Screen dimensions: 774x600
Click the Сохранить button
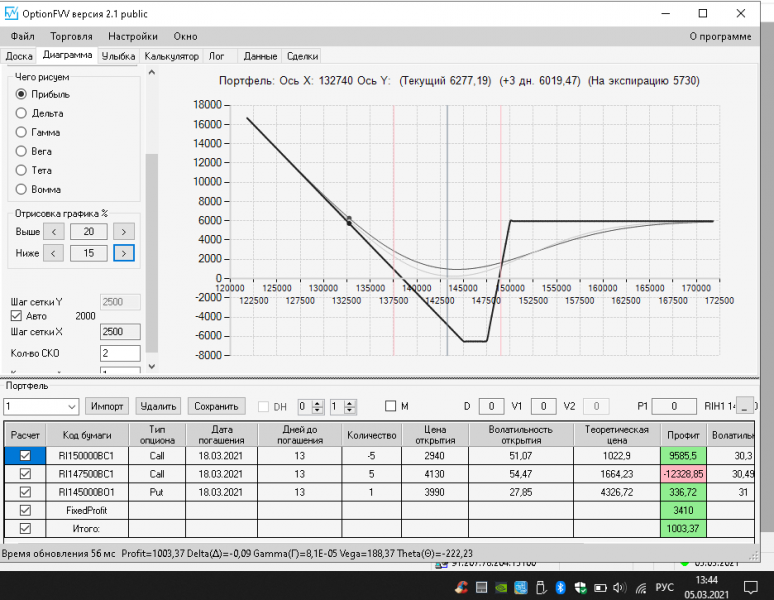(216, 406)
